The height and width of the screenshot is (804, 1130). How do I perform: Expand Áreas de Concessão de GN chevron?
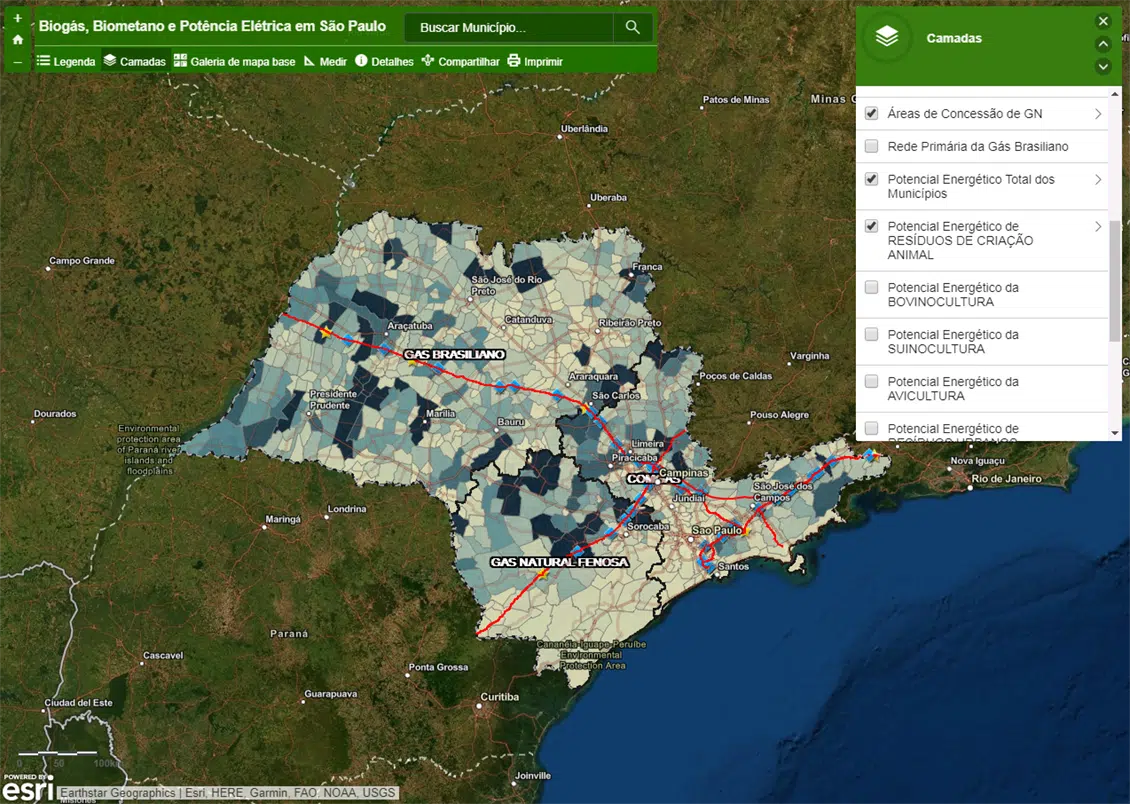tap(1098, 114)
